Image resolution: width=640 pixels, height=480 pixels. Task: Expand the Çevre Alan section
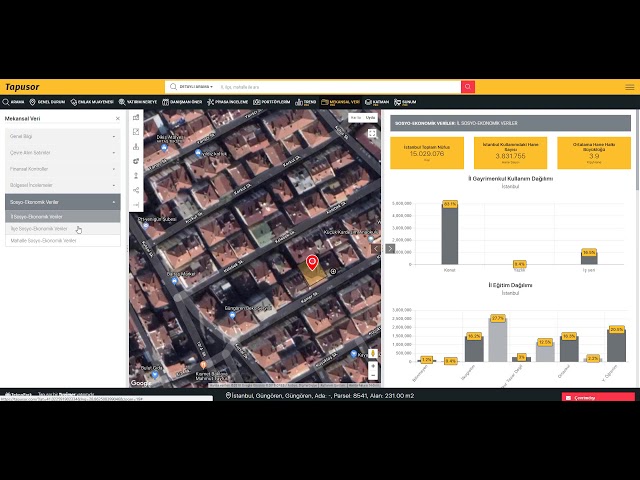click(62, 153)
